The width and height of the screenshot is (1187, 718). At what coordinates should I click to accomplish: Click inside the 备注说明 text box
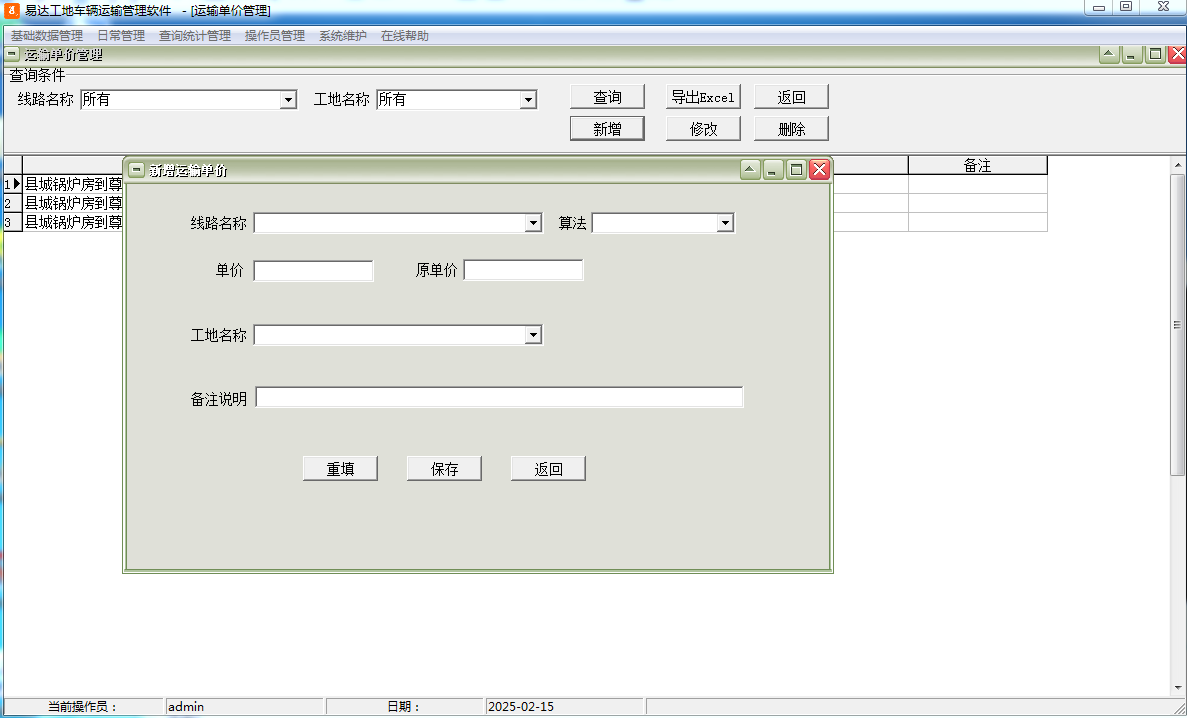500,396
